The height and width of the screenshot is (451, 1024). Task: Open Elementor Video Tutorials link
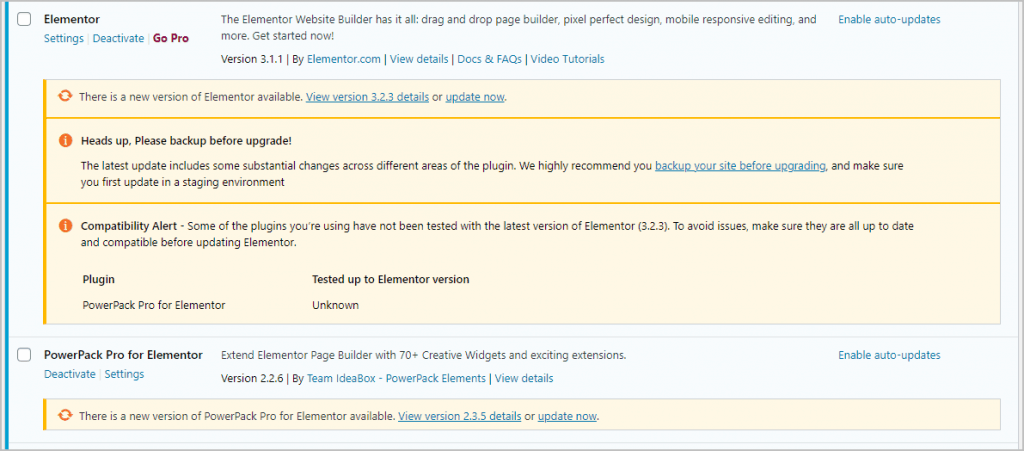pyautogui.click(x=567, y=59)
